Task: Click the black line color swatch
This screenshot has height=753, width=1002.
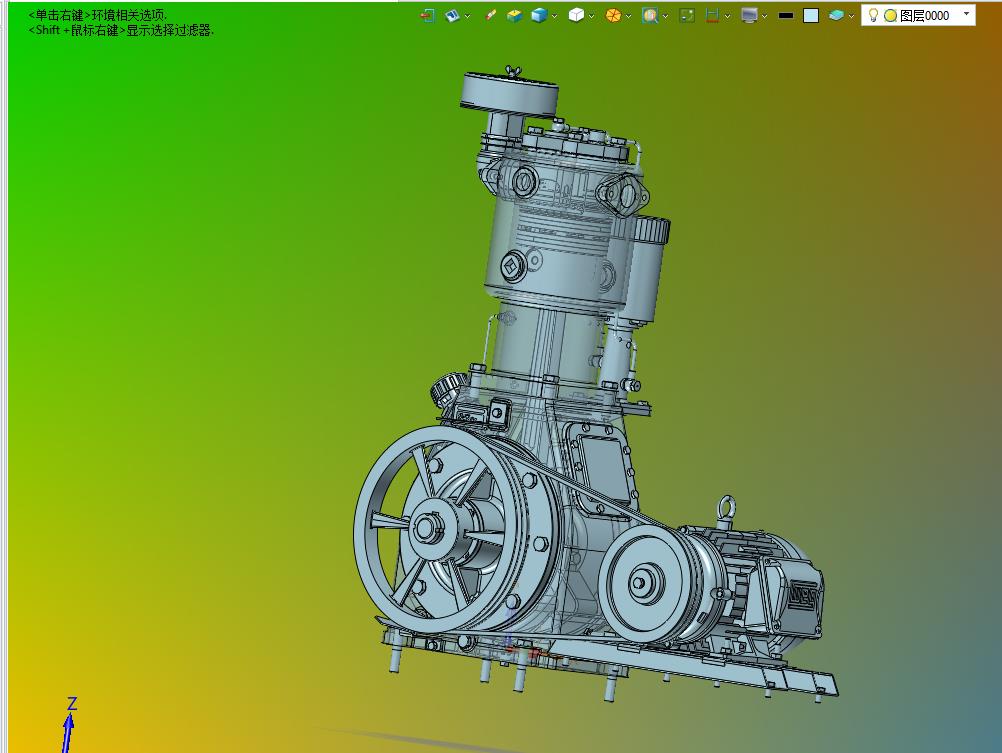Action: [786, 15]
